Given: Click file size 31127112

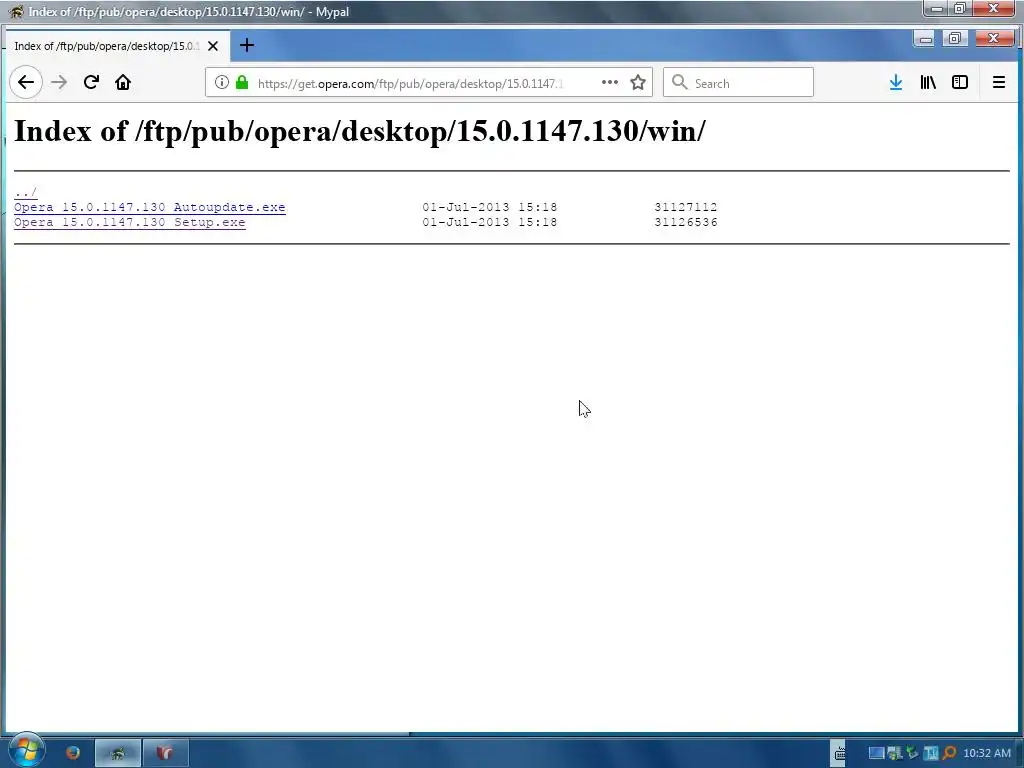Looking at the screenshot, I should coord(686,207).
